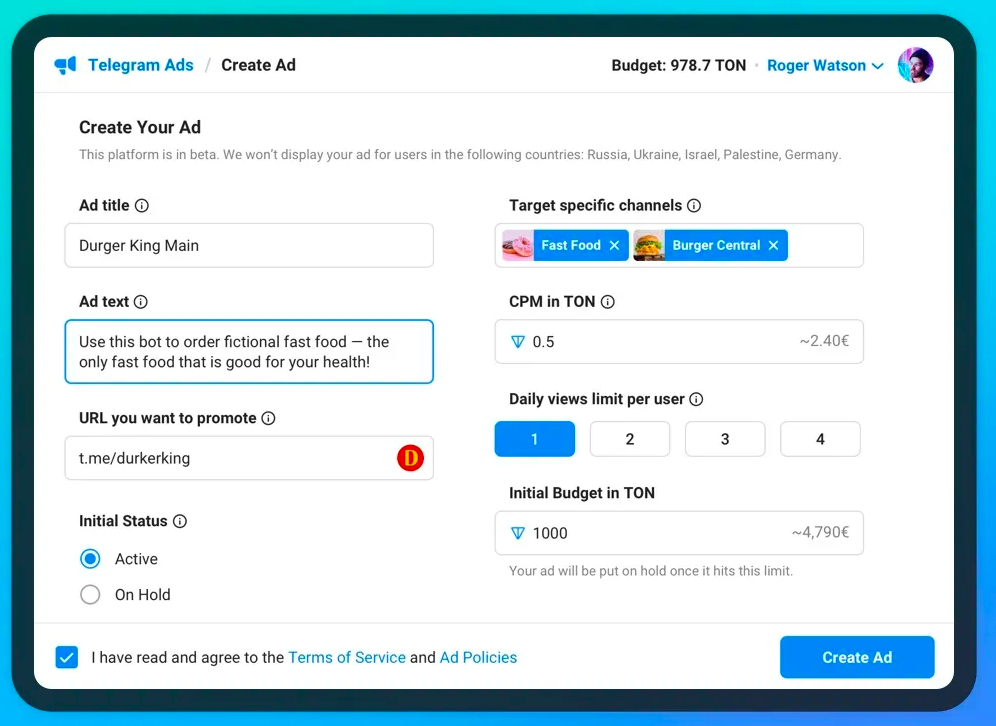Click the Fast Food donut thumbnail
Screen dimensions: 996x726
518,245
